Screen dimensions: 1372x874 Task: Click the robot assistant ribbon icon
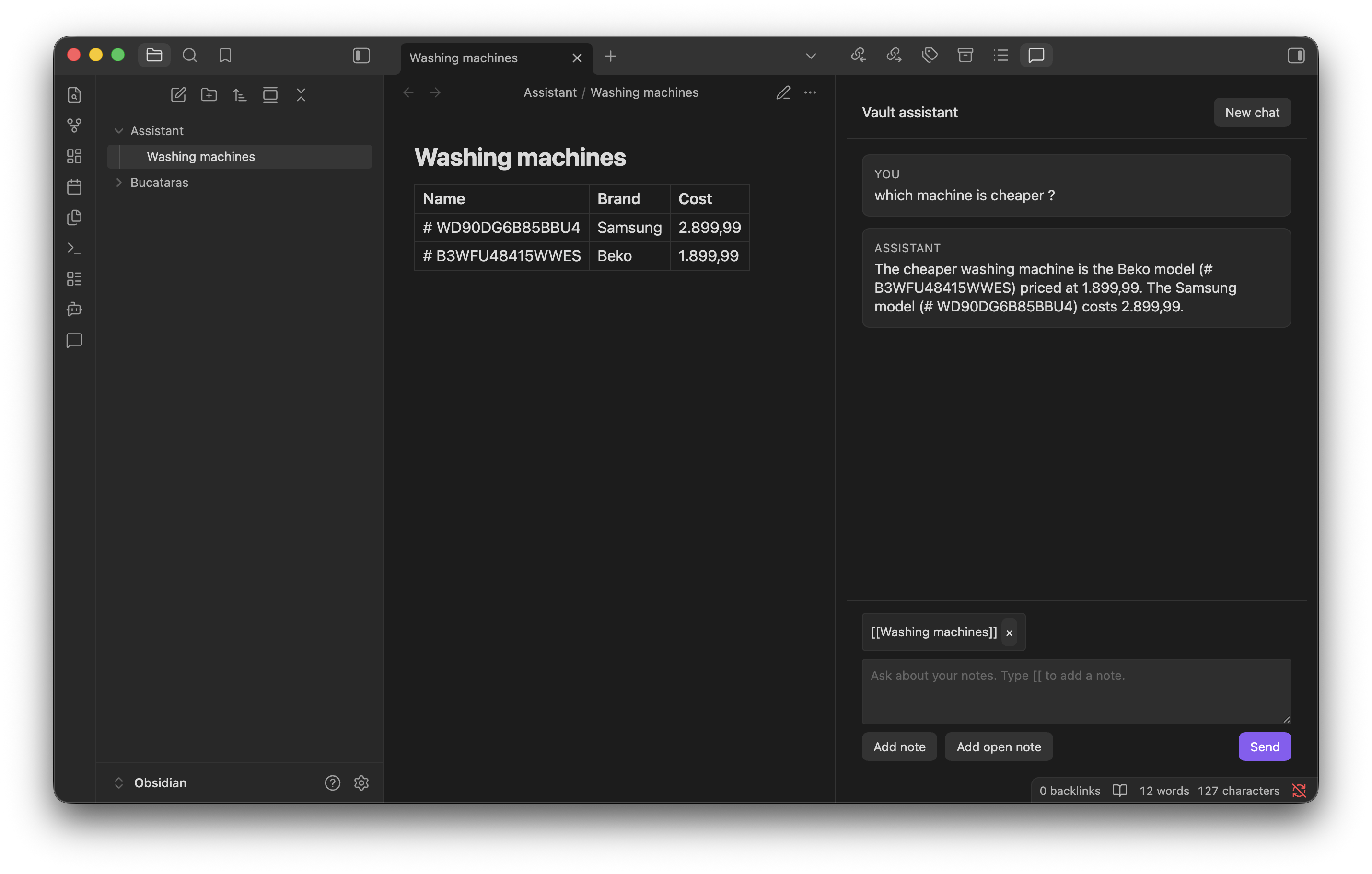click(x=74, y=309)
